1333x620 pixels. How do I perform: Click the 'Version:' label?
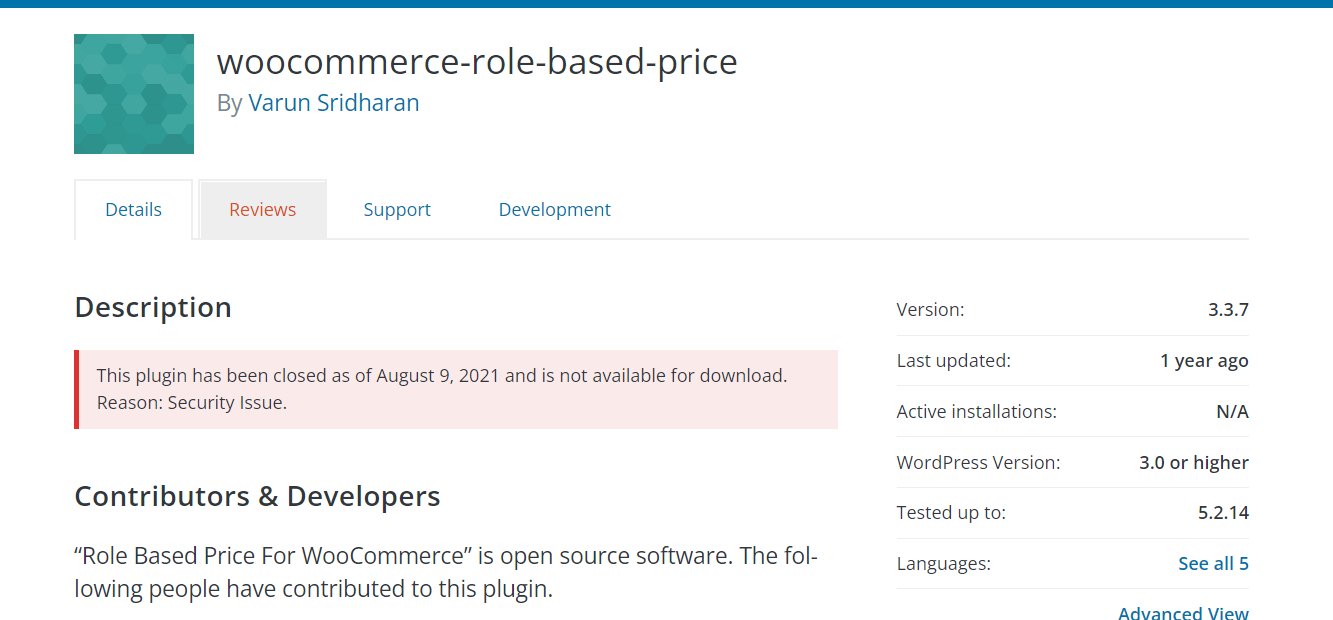point(931,310)
